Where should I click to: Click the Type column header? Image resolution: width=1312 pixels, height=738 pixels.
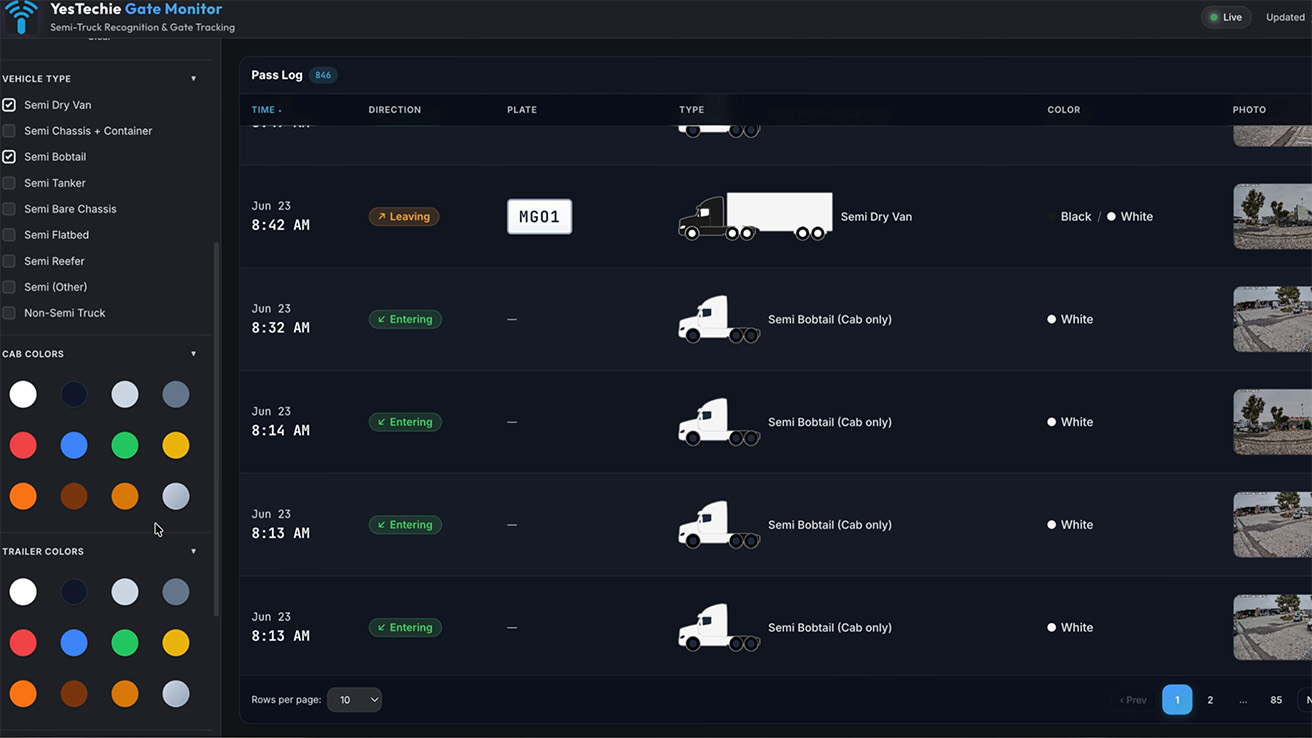[x=692, y=110]
